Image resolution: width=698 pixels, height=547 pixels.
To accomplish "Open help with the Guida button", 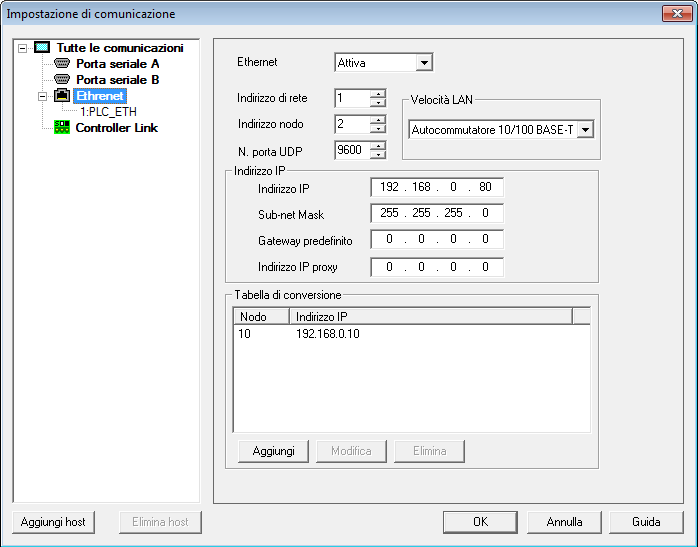I will tap(646, 522).
